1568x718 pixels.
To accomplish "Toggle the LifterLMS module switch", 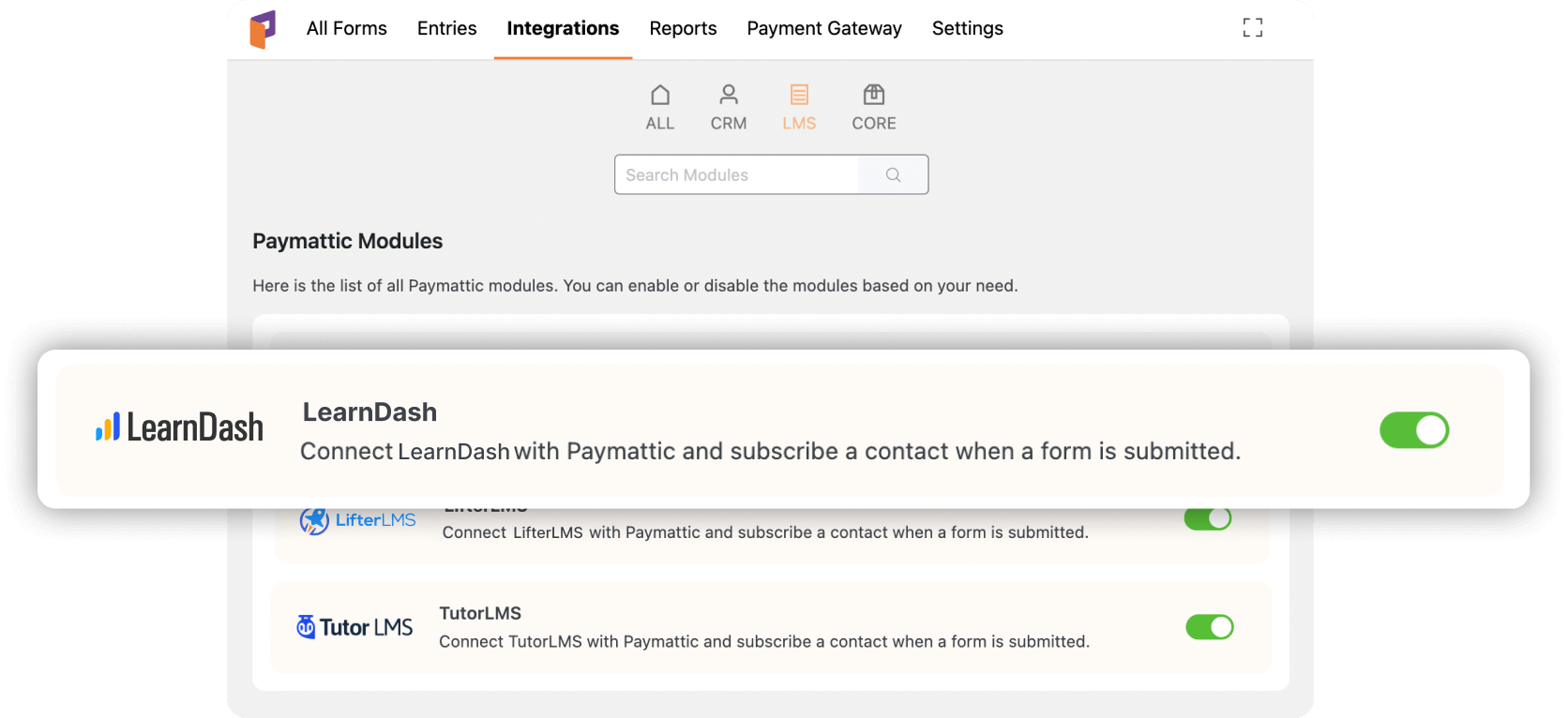I will (1208, 518).
